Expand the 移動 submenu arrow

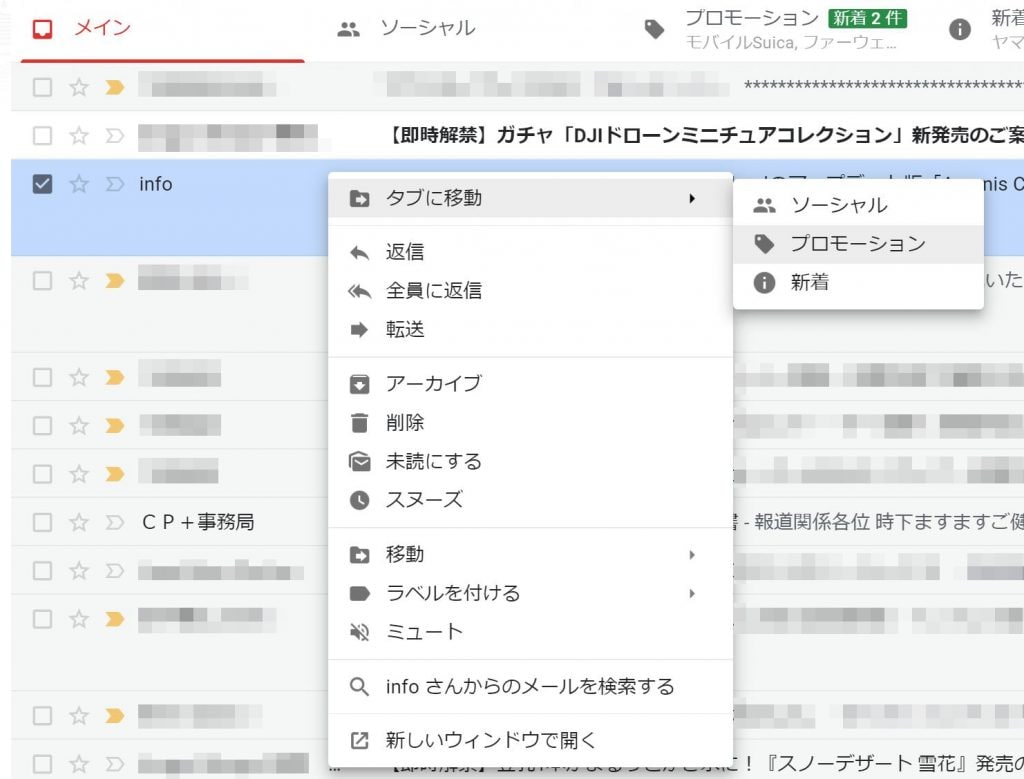[691, 555]
